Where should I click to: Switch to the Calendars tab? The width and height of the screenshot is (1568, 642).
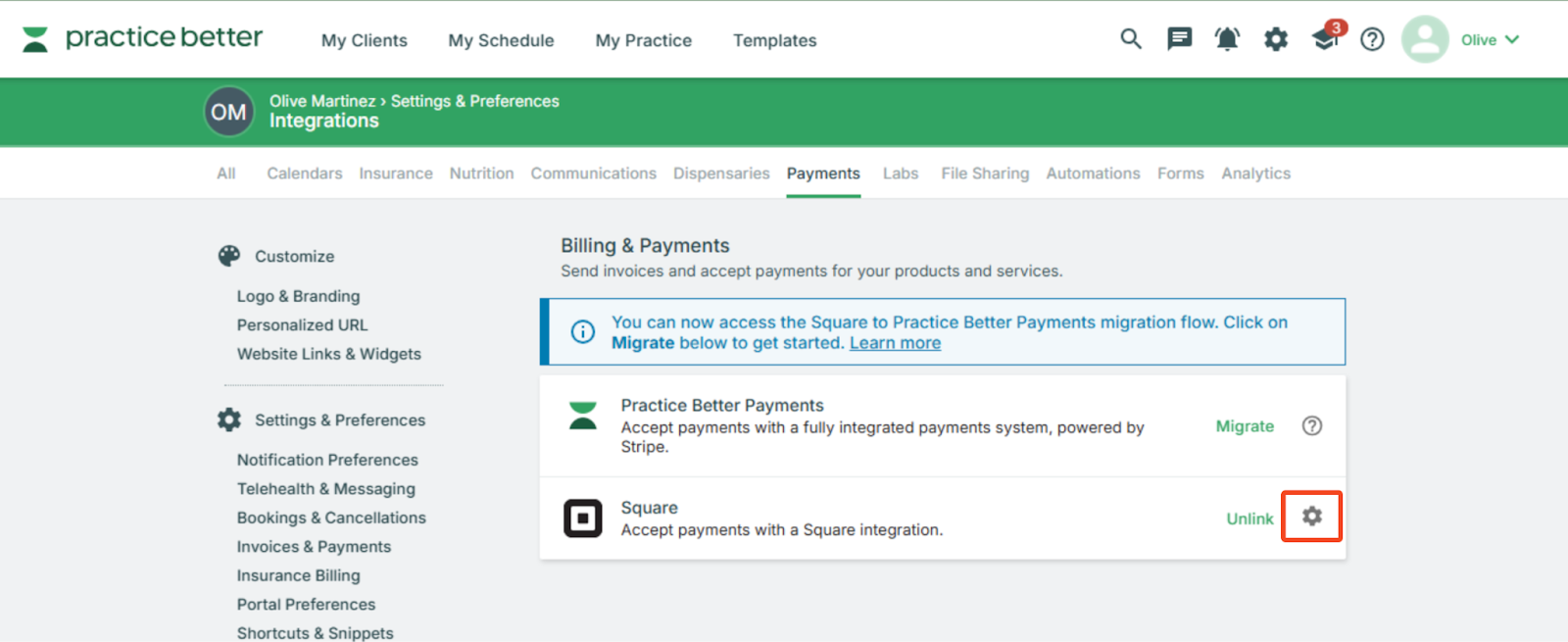tap(305, 173)
